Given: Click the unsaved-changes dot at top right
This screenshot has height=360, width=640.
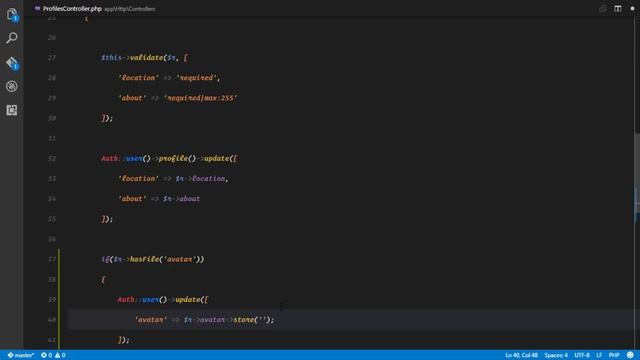Looking at the screenshot, I should tap(632, 9).
